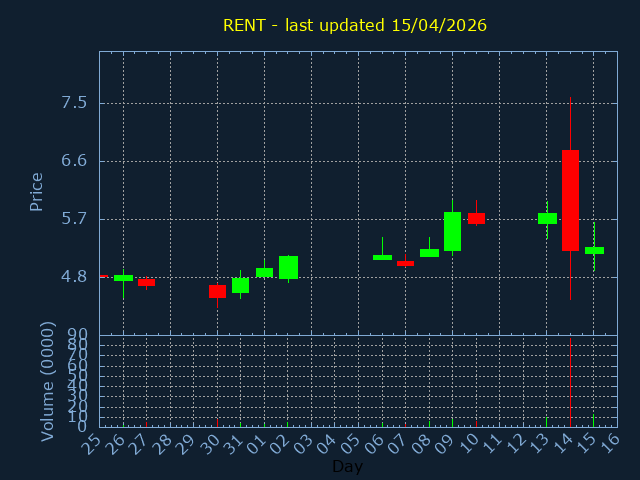Click the chart title 'RENT - last updated 15/04/2026'
640x480 pixels.
[355, 25]
